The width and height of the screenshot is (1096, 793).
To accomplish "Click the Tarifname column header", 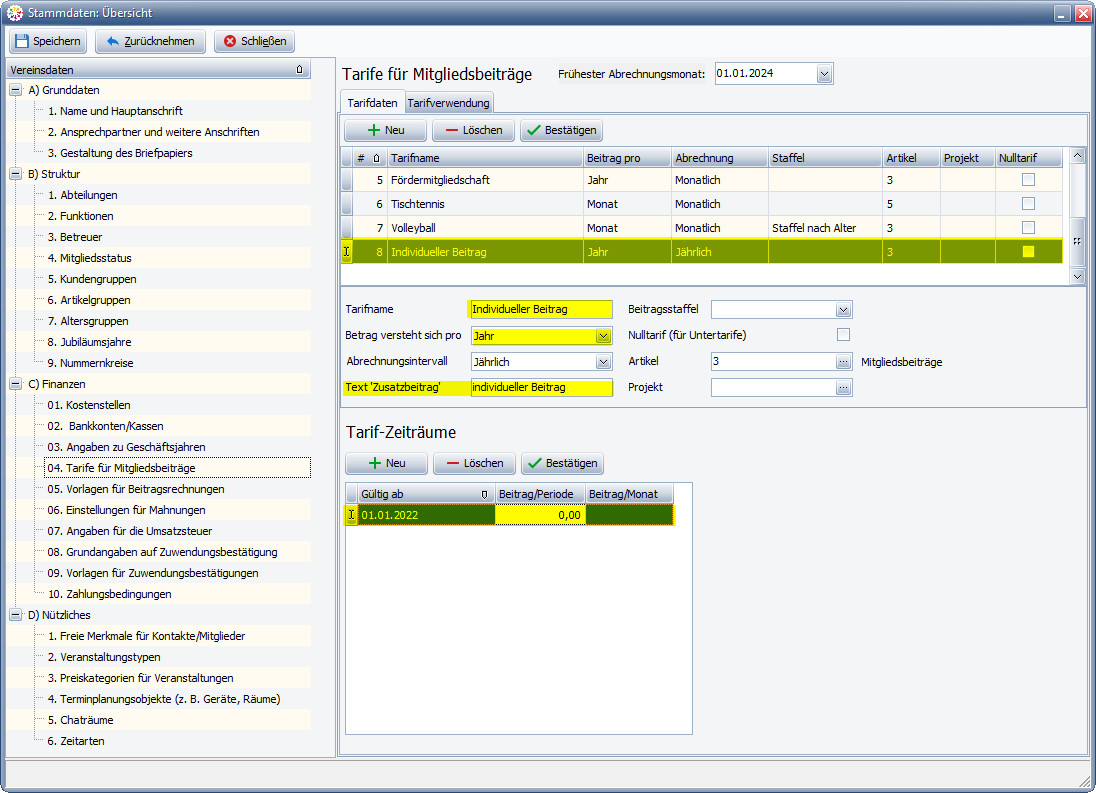I will 485,158.
